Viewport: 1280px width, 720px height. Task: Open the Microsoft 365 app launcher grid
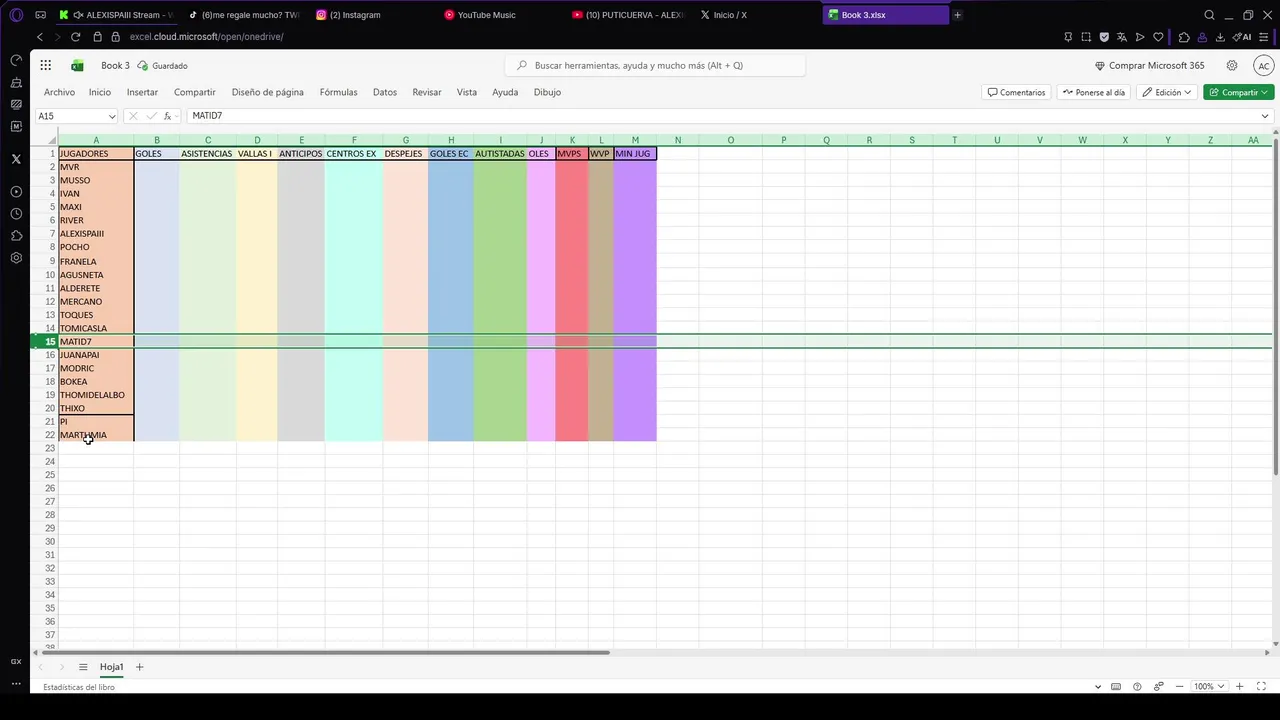46,65
